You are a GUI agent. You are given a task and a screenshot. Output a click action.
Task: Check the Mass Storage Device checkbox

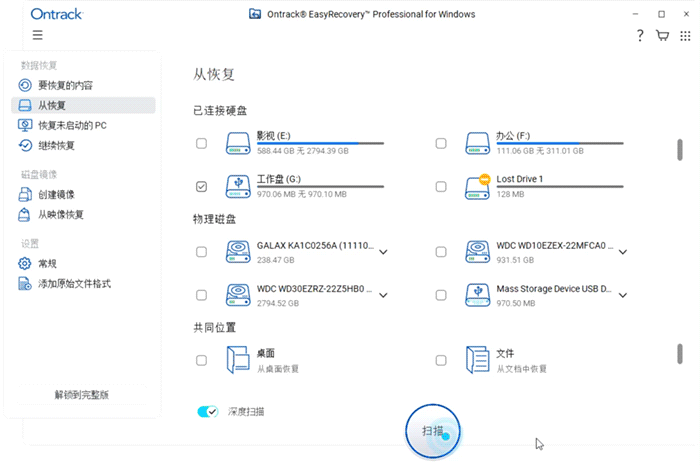(441, 295)
